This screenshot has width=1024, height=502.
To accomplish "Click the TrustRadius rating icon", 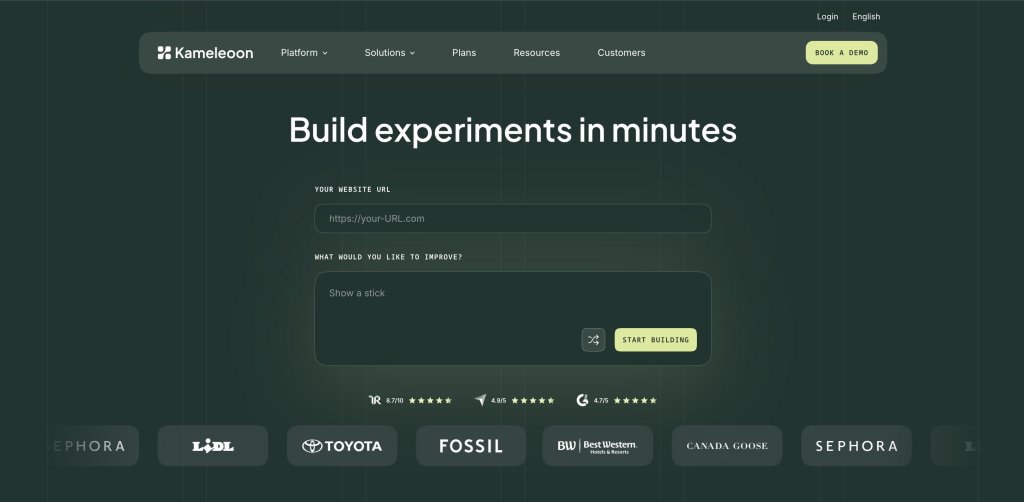I will tap(375, 400).
